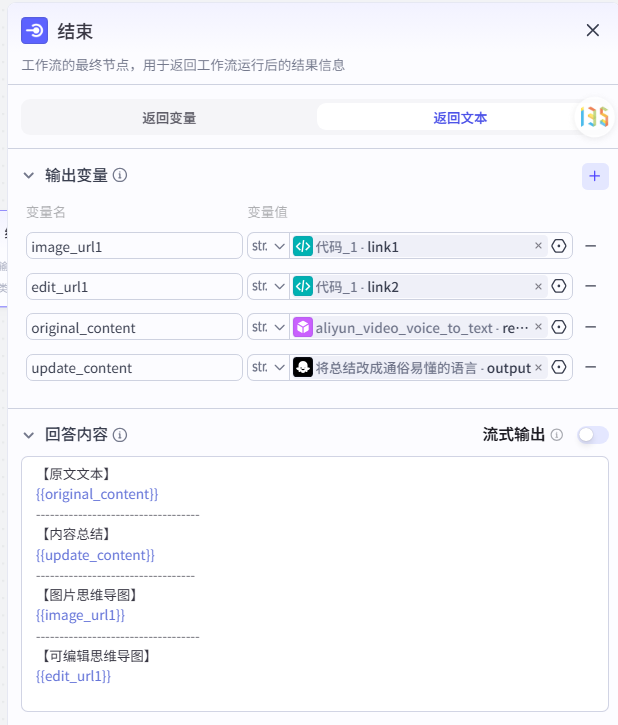Viewport: 618px width, 725px height.
Task: Click the info icon beside 回答内容
Action: 120,435
